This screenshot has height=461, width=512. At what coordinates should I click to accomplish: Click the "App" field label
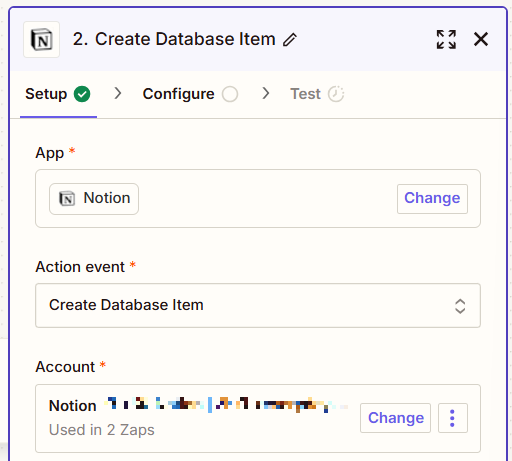point(50,153)
